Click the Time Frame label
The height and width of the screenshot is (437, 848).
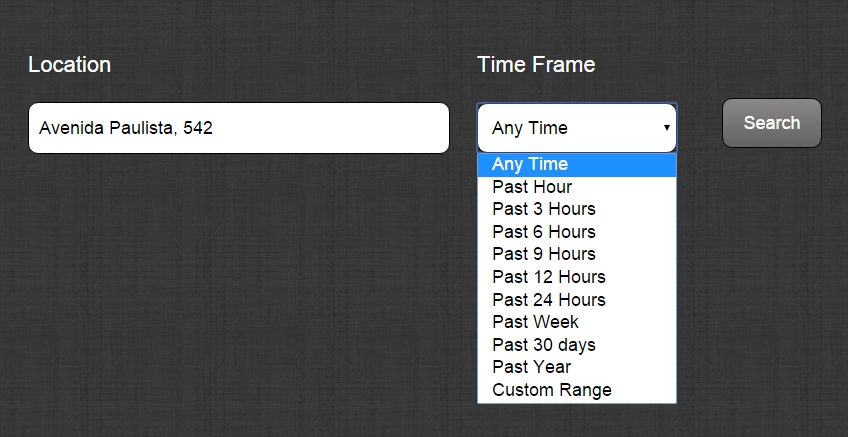(536, 64)
